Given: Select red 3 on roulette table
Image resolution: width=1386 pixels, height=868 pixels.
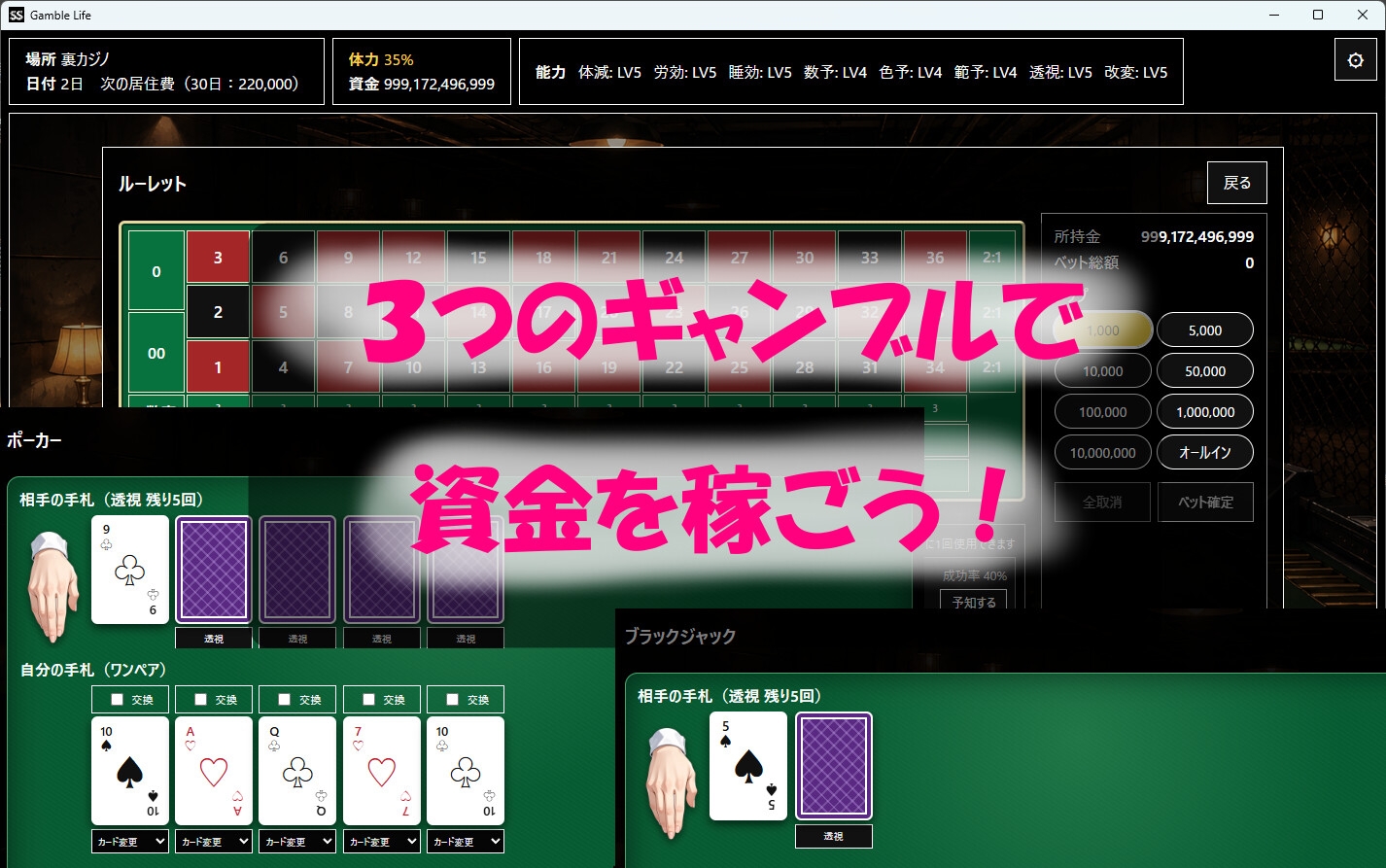Looking at the screenshot, I should (x=218, y=258).
